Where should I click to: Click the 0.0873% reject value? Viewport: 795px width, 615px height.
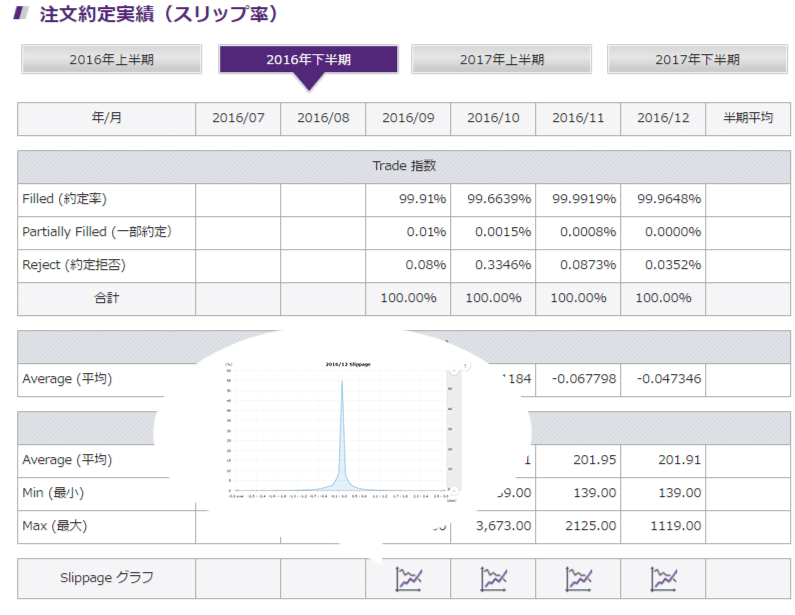pyautogui.click(x=588, y=265)
